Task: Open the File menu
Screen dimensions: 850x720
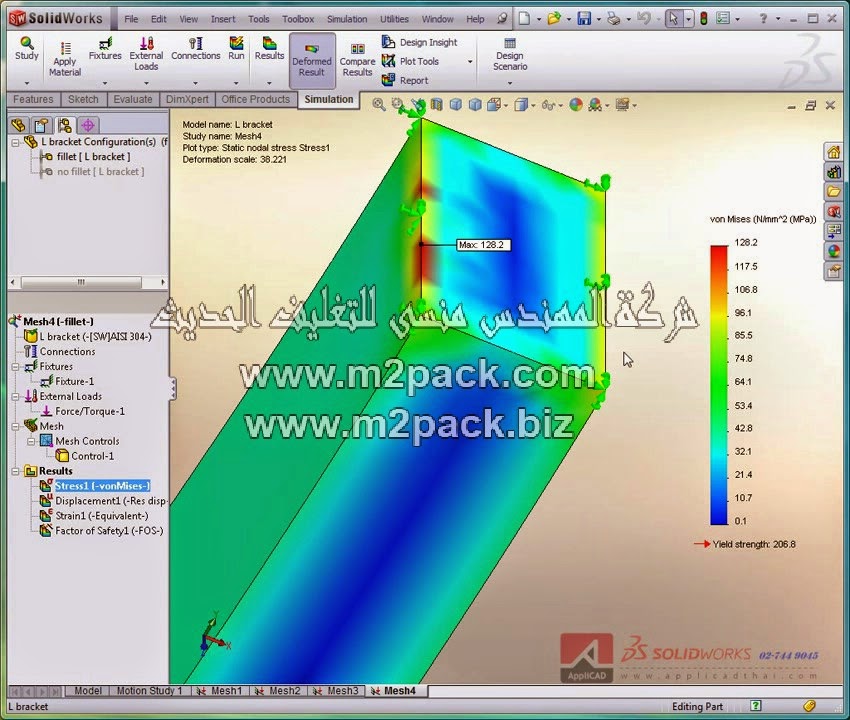Action: (x=131, y=19)
